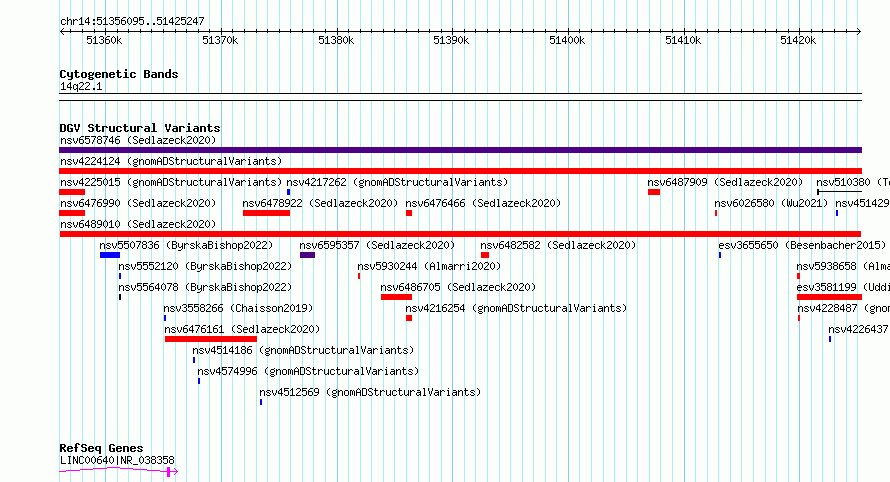Click the red bar under esv3581199
Screen dimensions: 890x482
829,297
